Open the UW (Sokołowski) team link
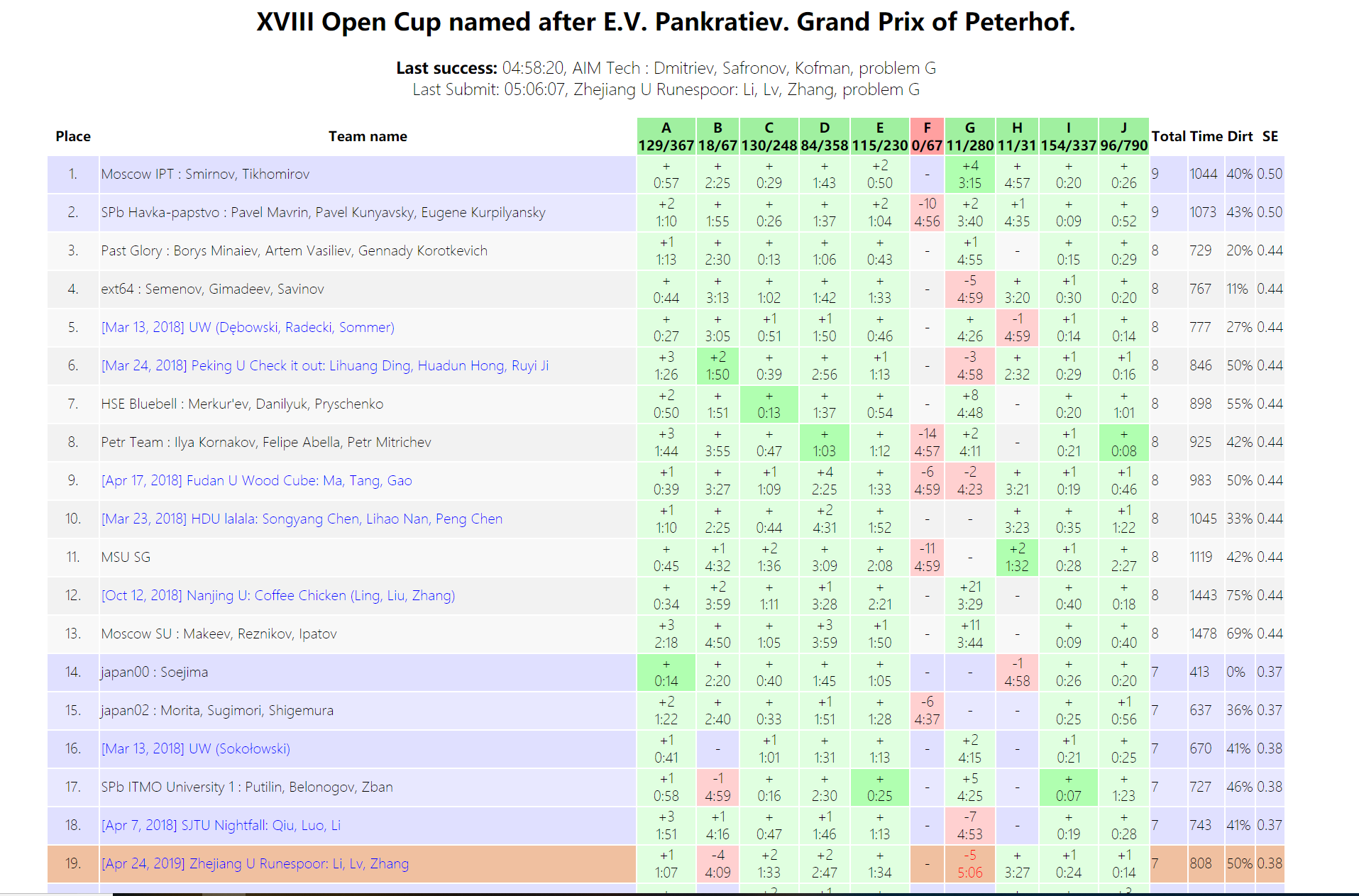1359x896 pixels. (x=196, y=748)
